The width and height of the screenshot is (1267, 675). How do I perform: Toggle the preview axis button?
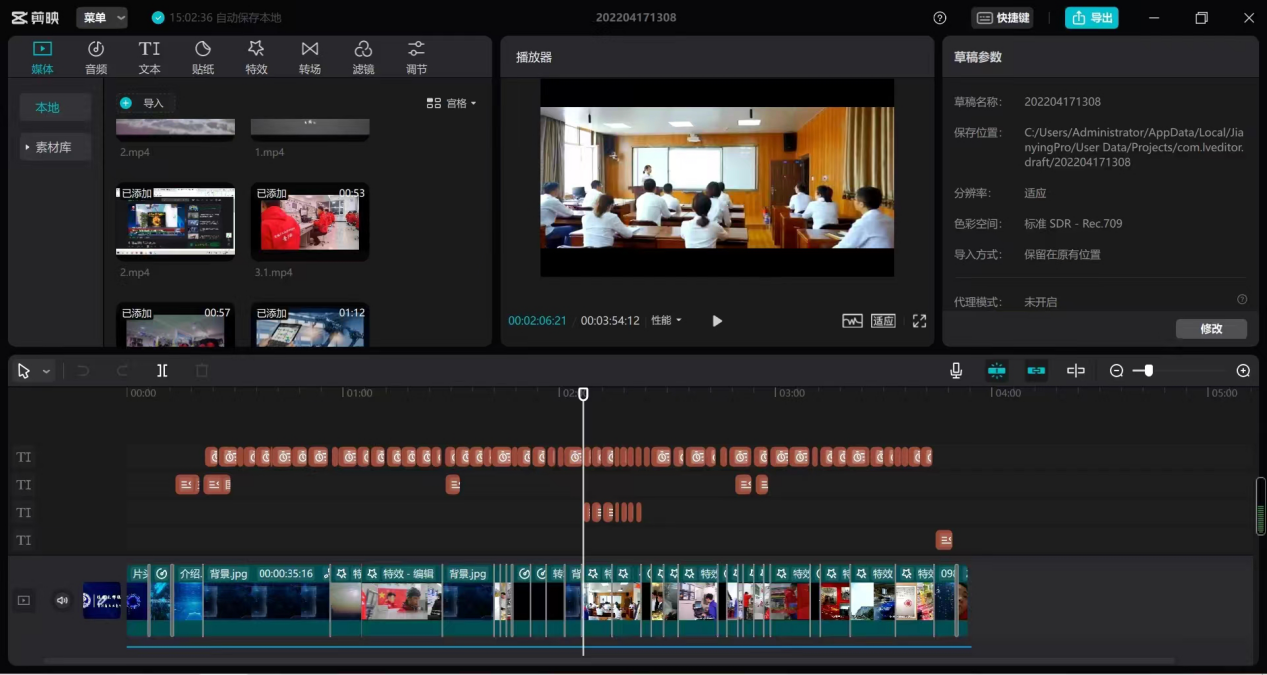pyautogui.click(x=1076, y=371)
